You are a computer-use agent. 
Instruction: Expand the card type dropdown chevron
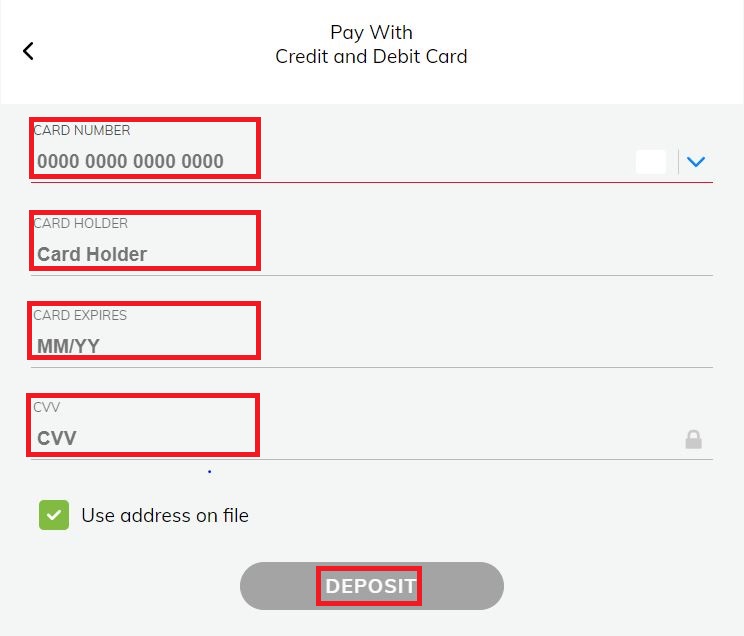pyautogui.click(x=696, y=162)
